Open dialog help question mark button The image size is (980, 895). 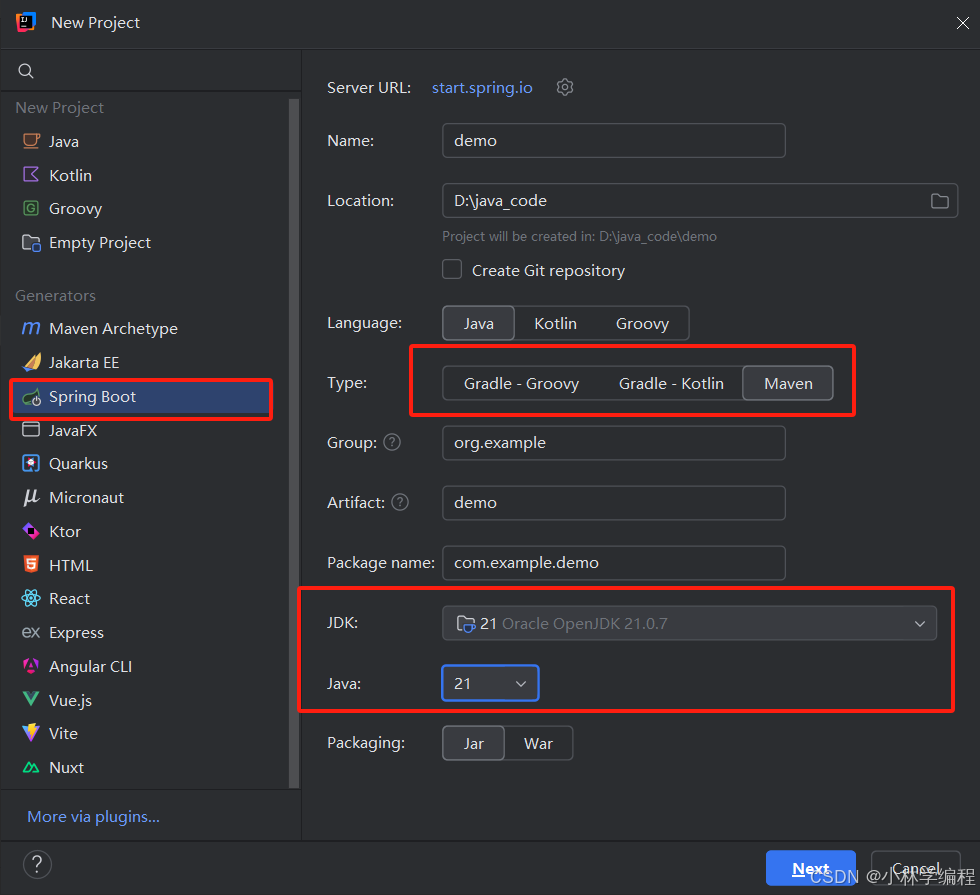pyautogui.click(x=38, y=864)
